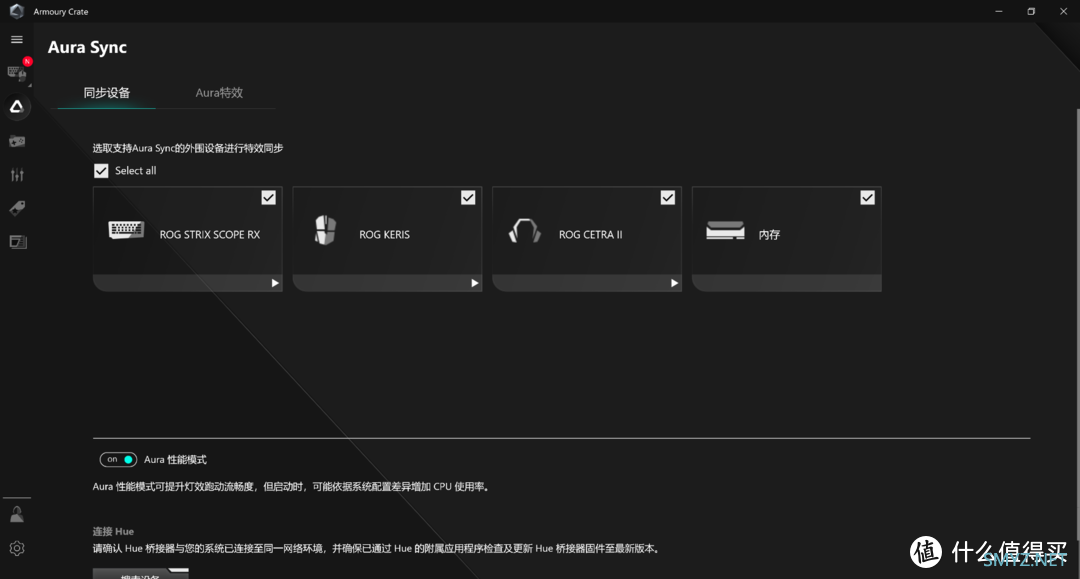Viewport: 1080px width, 579px height.
Task: Open the Devices page with notification badge
Action: (17, 72)
